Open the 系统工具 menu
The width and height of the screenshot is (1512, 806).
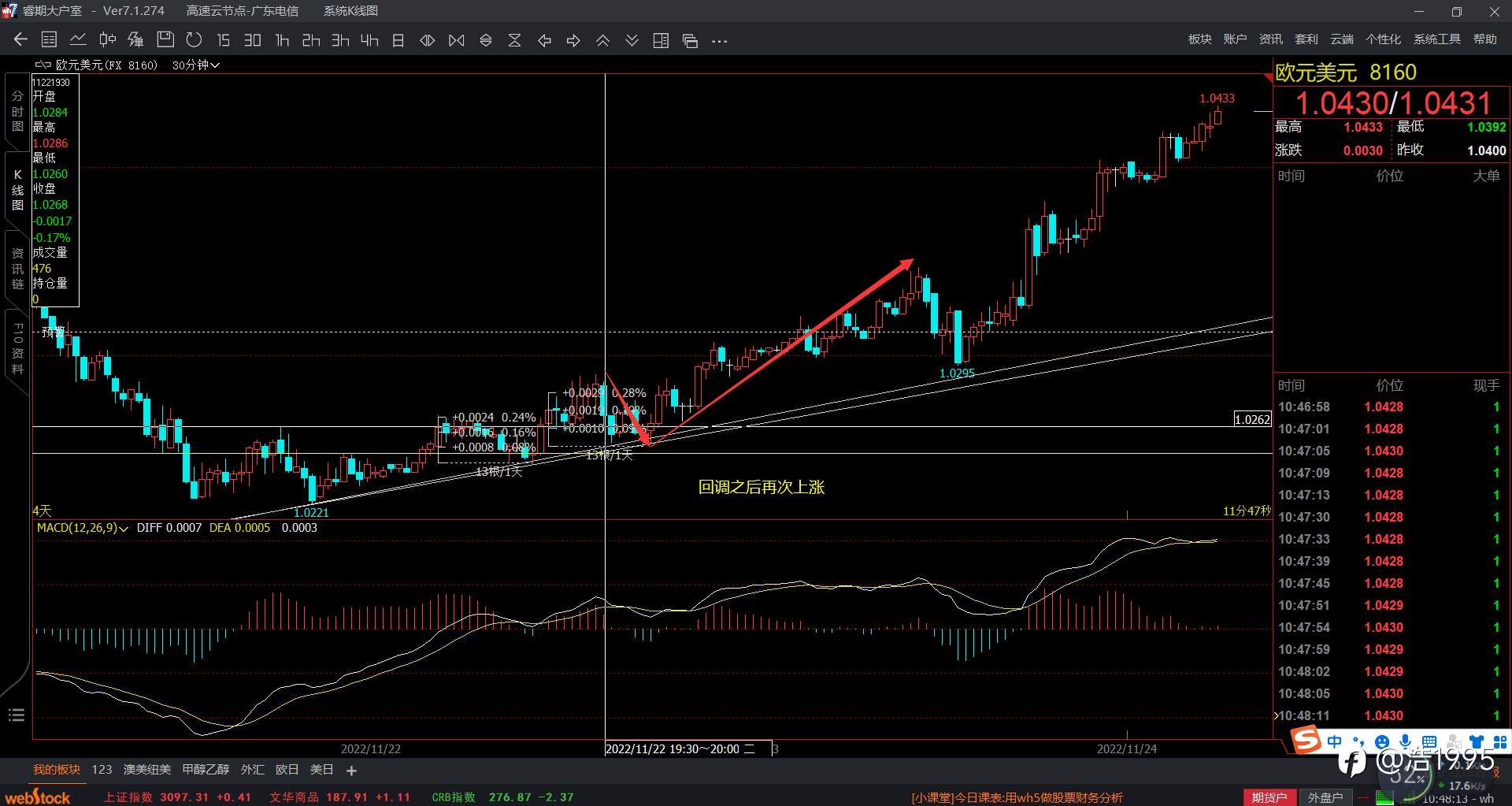(x=1436, y=39)
